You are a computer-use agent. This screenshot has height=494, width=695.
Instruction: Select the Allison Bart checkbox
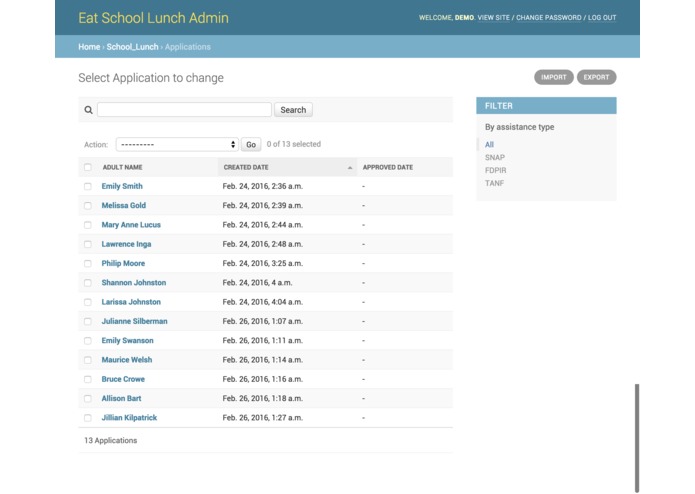[87, 398]
